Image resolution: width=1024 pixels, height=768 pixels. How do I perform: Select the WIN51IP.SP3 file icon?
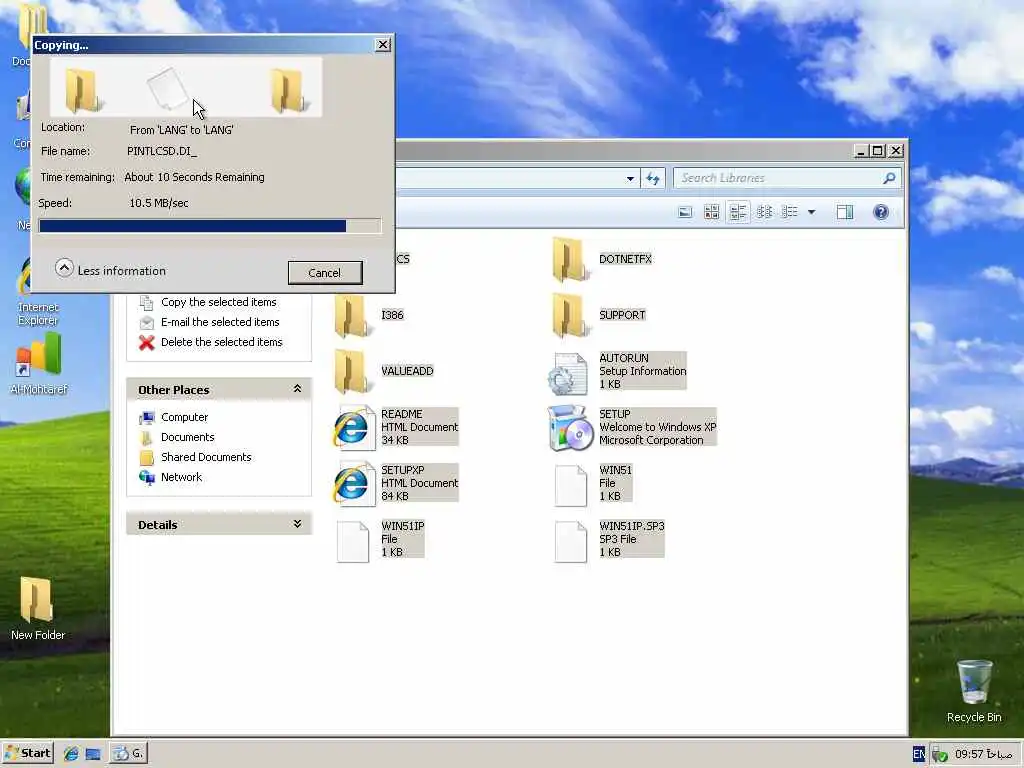570,541
